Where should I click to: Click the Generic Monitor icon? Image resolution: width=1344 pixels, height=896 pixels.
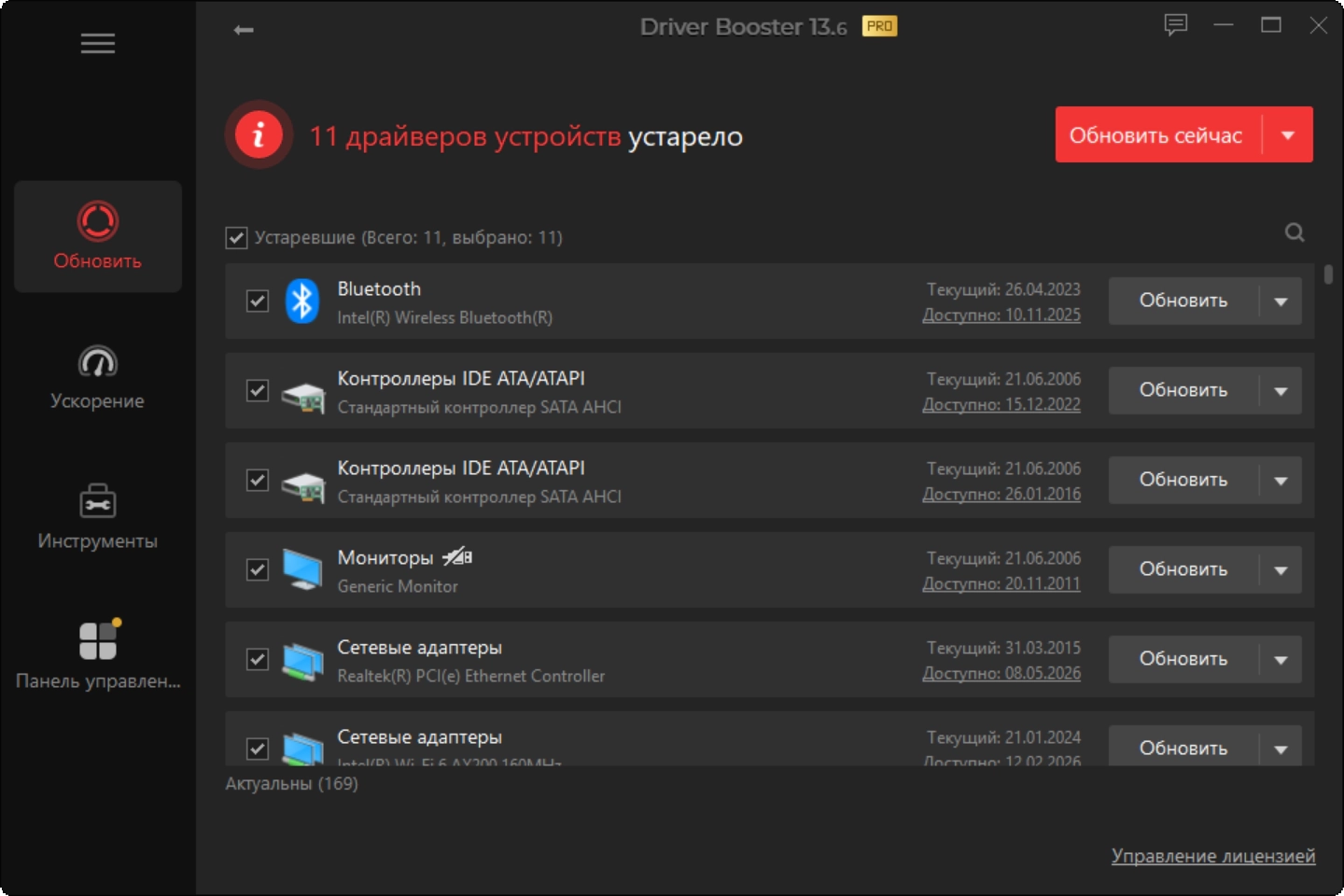(302, 569)
